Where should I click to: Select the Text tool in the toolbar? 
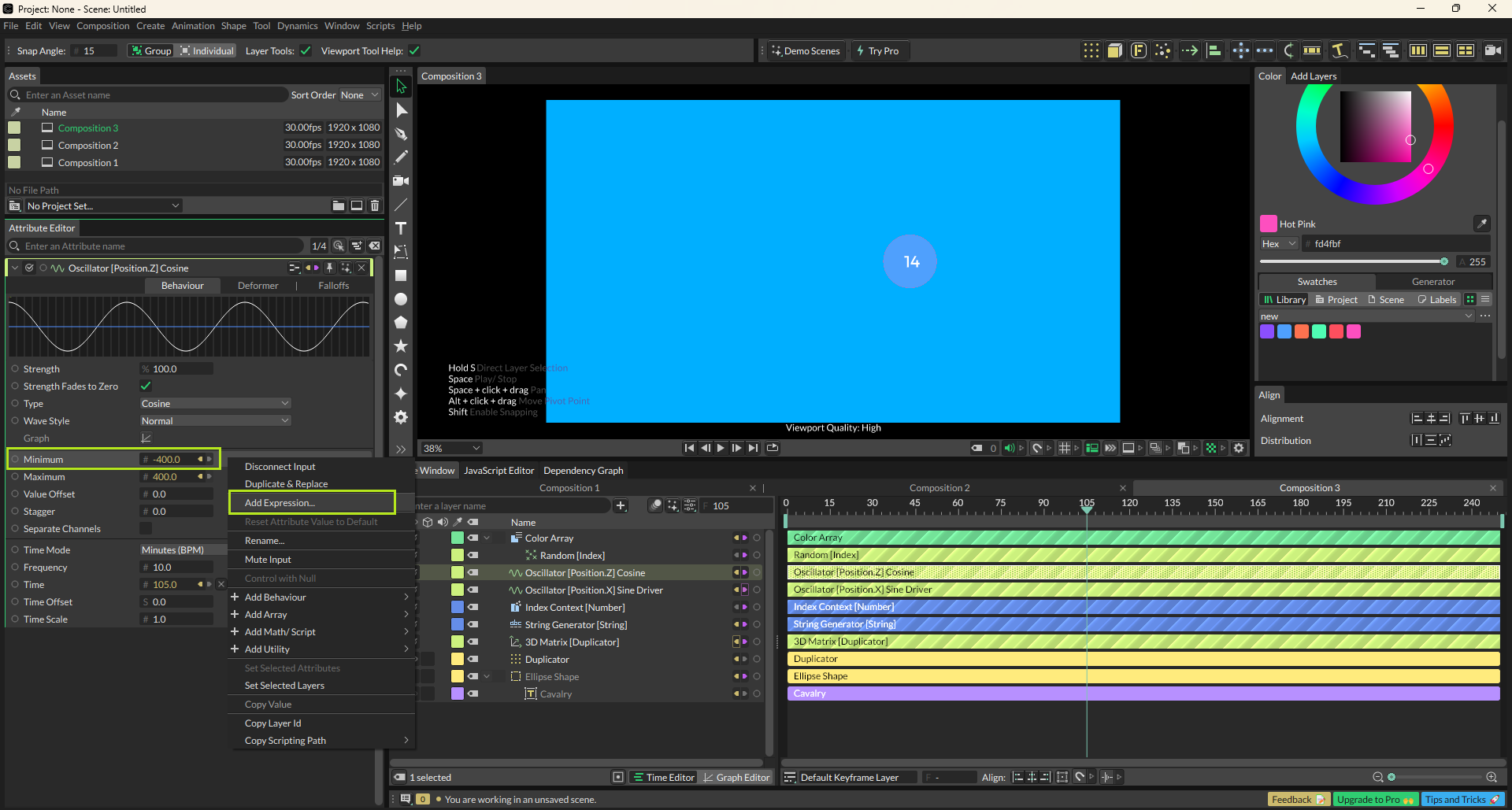point(401,228)
